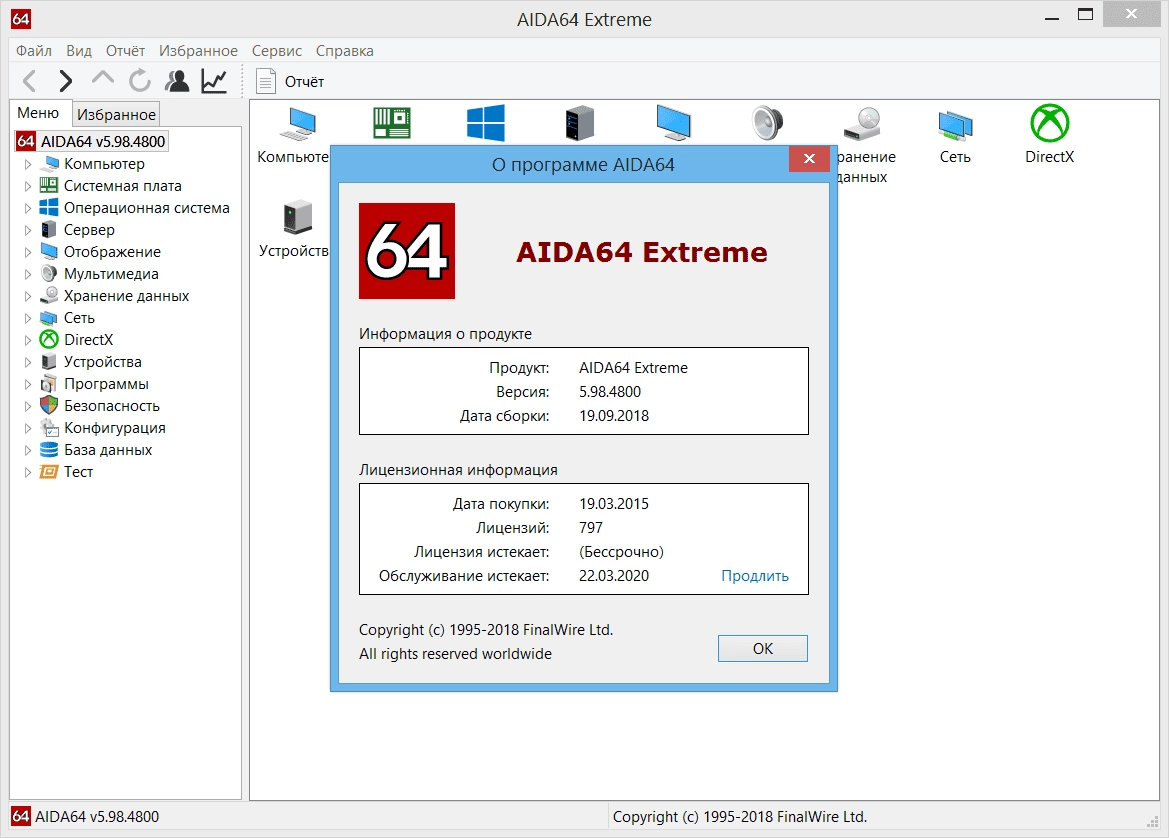Select DirectX tree item in sidebar
Image resolution: width=1169 pixels, height=838 pixels.
click(x=88, y=340)
